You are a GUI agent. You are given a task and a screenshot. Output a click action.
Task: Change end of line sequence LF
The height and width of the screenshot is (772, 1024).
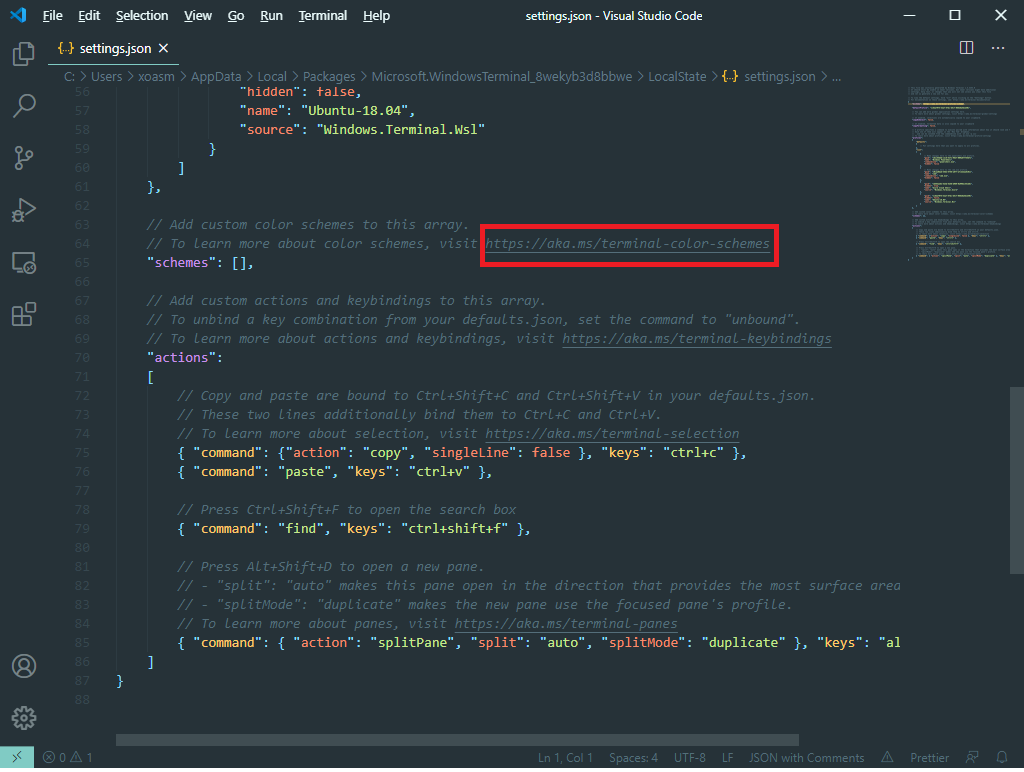tap(728, 758)
